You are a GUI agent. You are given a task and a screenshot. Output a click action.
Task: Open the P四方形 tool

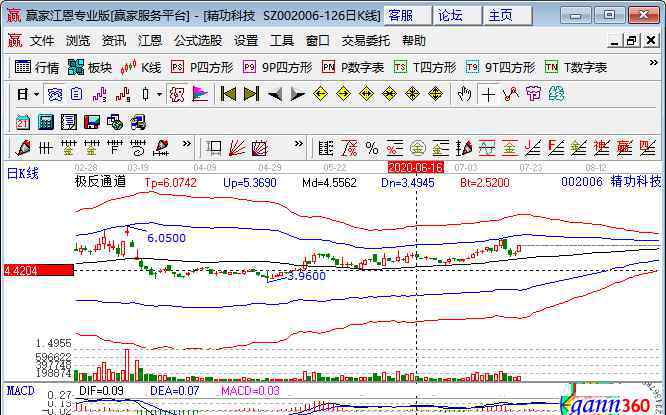coord(202,68)
